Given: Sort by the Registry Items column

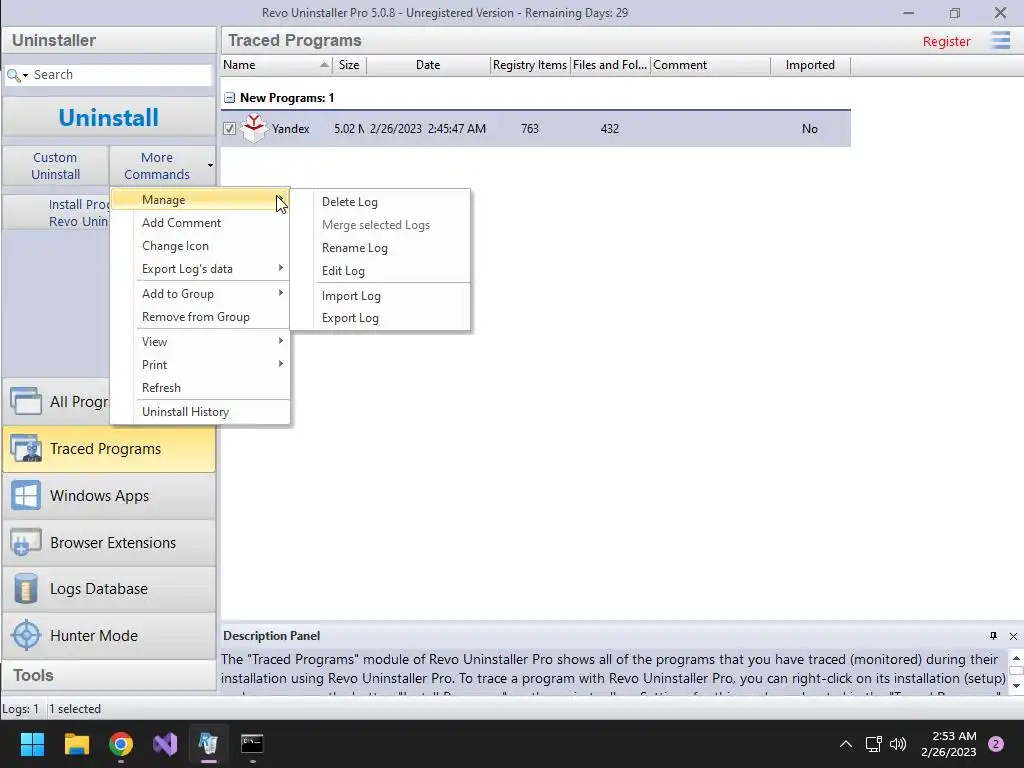Looking at the screenshot, I should pyautogui.click(x=530, y=65).
